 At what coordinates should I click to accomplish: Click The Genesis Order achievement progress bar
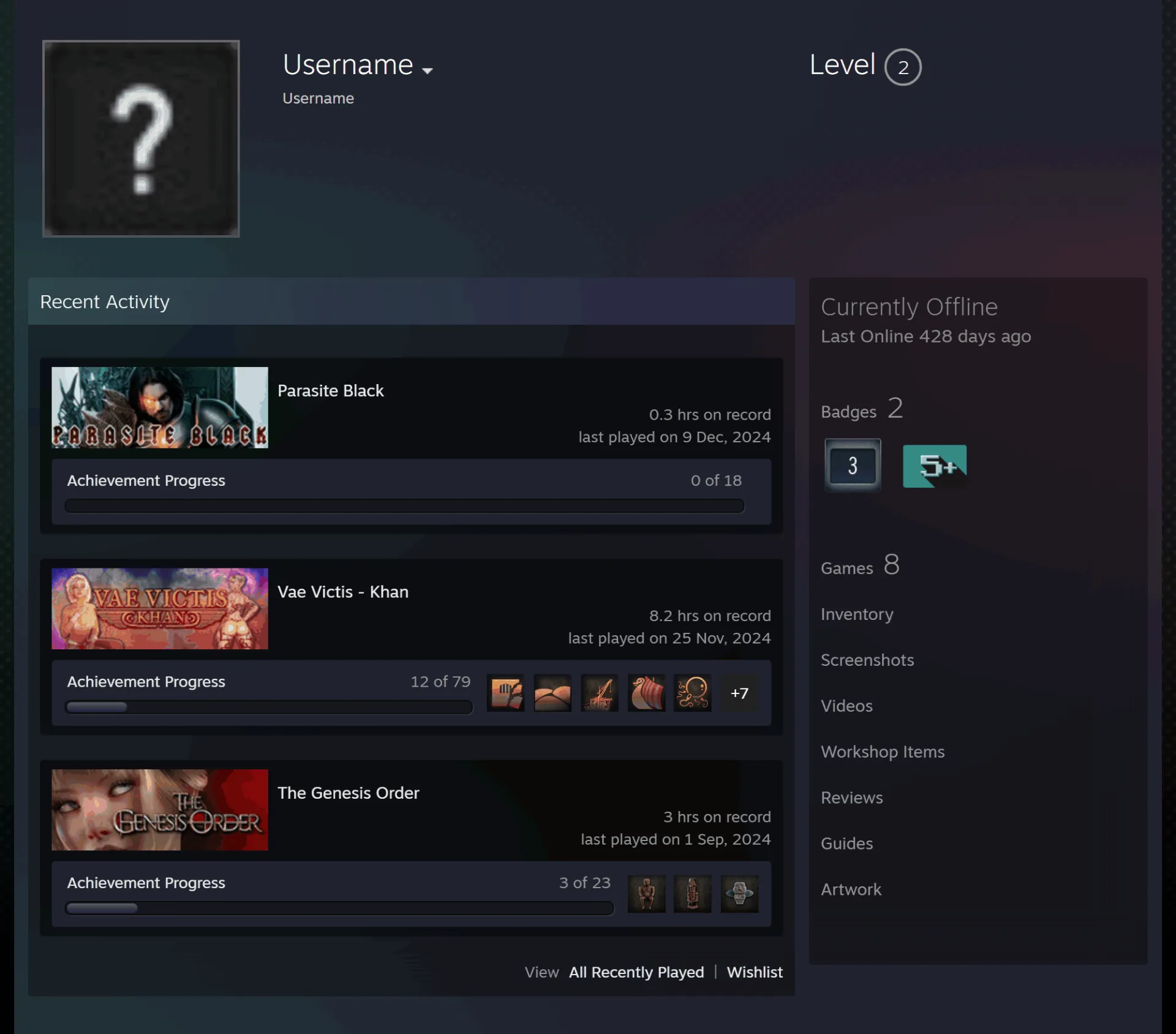(339, 908)
